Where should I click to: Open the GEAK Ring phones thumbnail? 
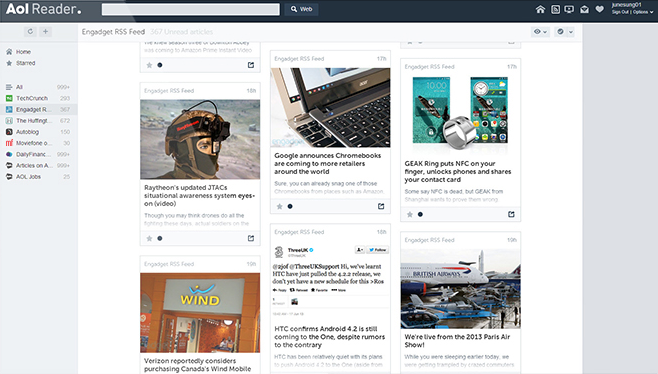pyautogui.click(x=460, y=114)
